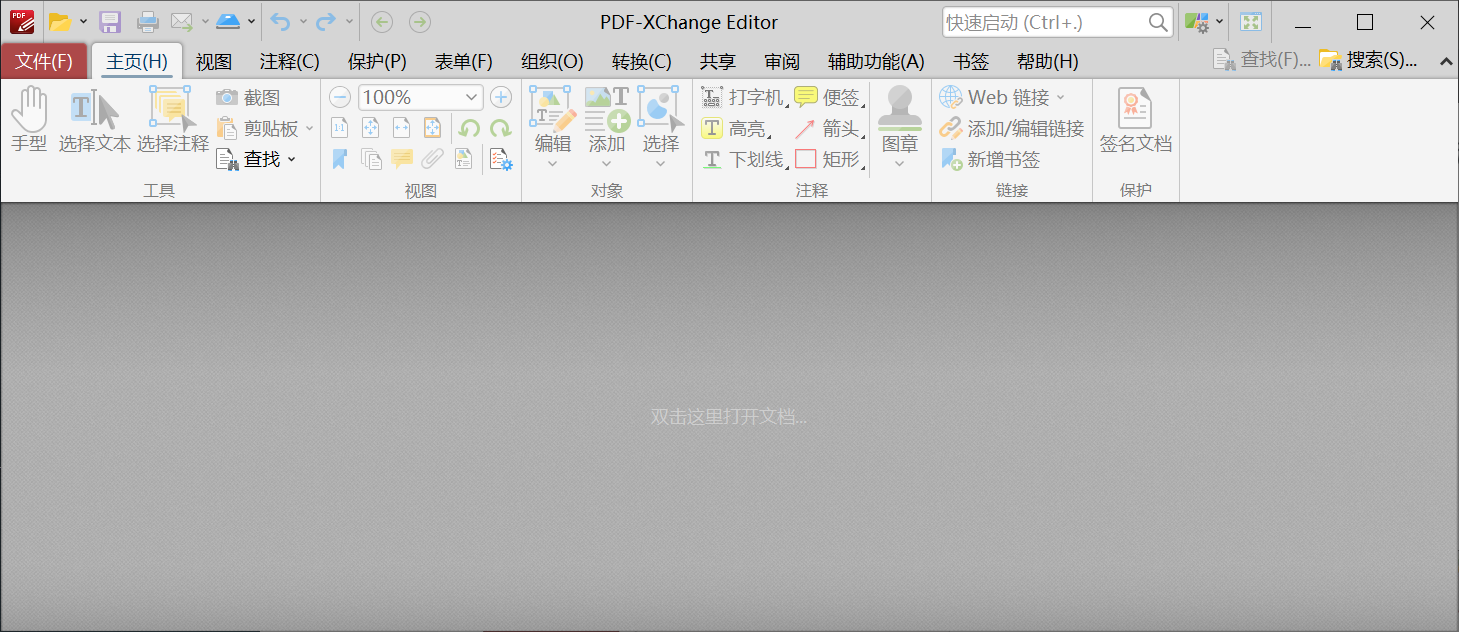Click the 截图 snapshot button
The width and height of the screenshot is (1459, 632).
(249, 97)
